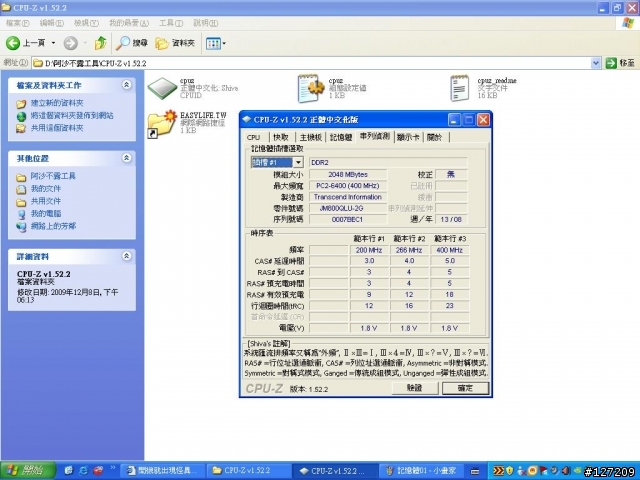Launch Internet Explorer from Quick Launch
Viewport: 640px width, 480px height.
point(83,471)
